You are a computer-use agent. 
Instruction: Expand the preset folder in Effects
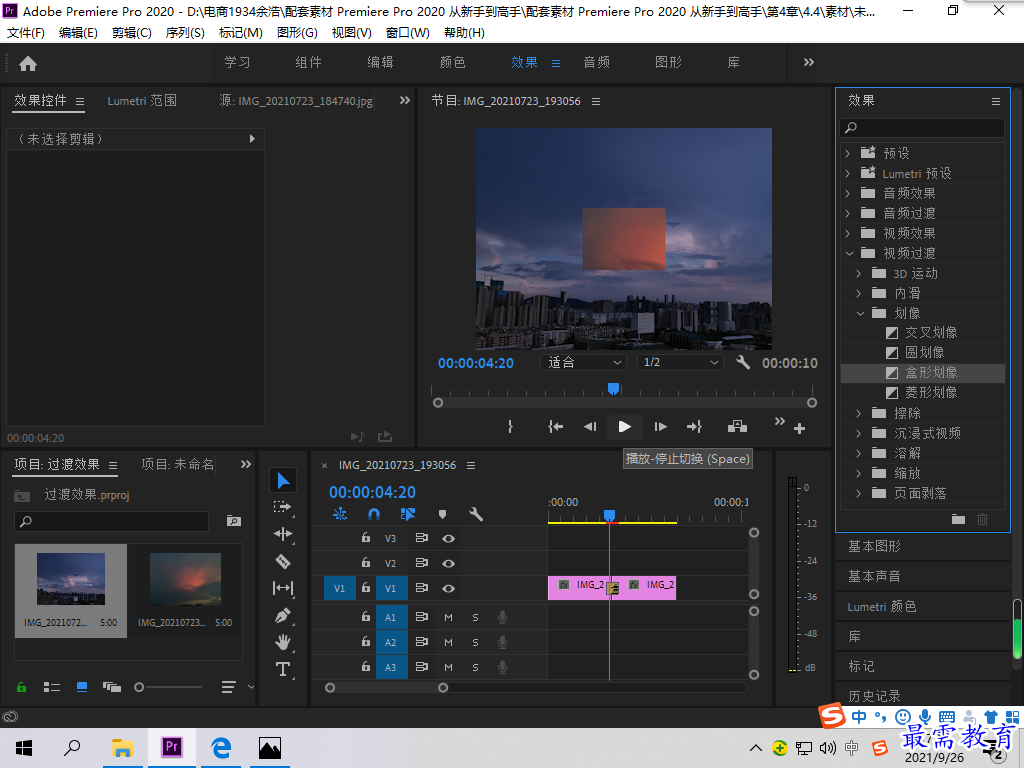pyautogui.click(x=848, y=153)
